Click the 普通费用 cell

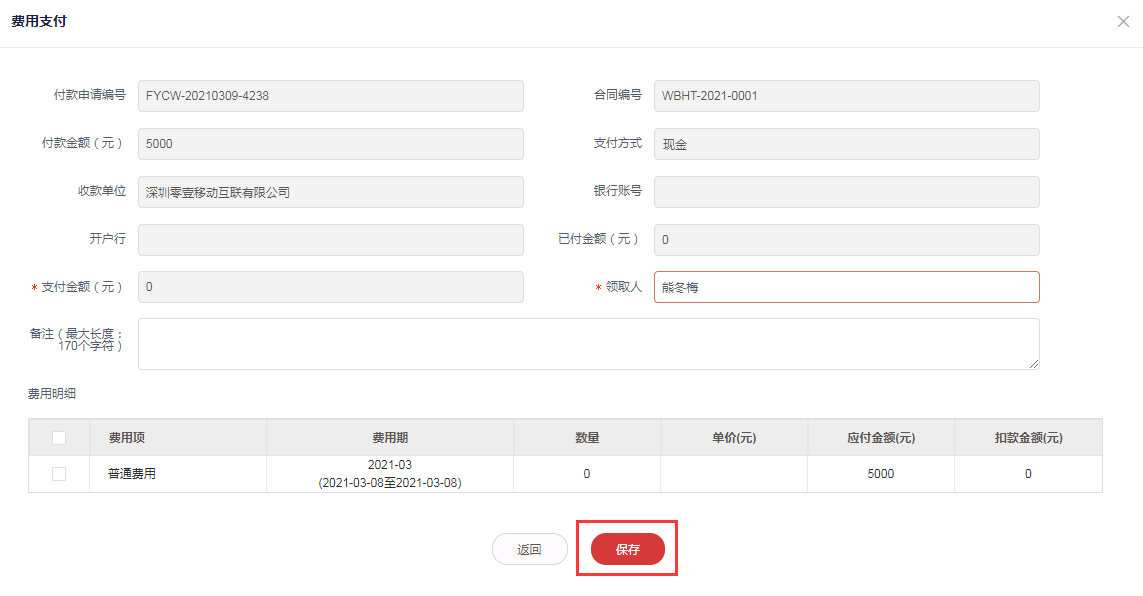[x=178, y=474]
